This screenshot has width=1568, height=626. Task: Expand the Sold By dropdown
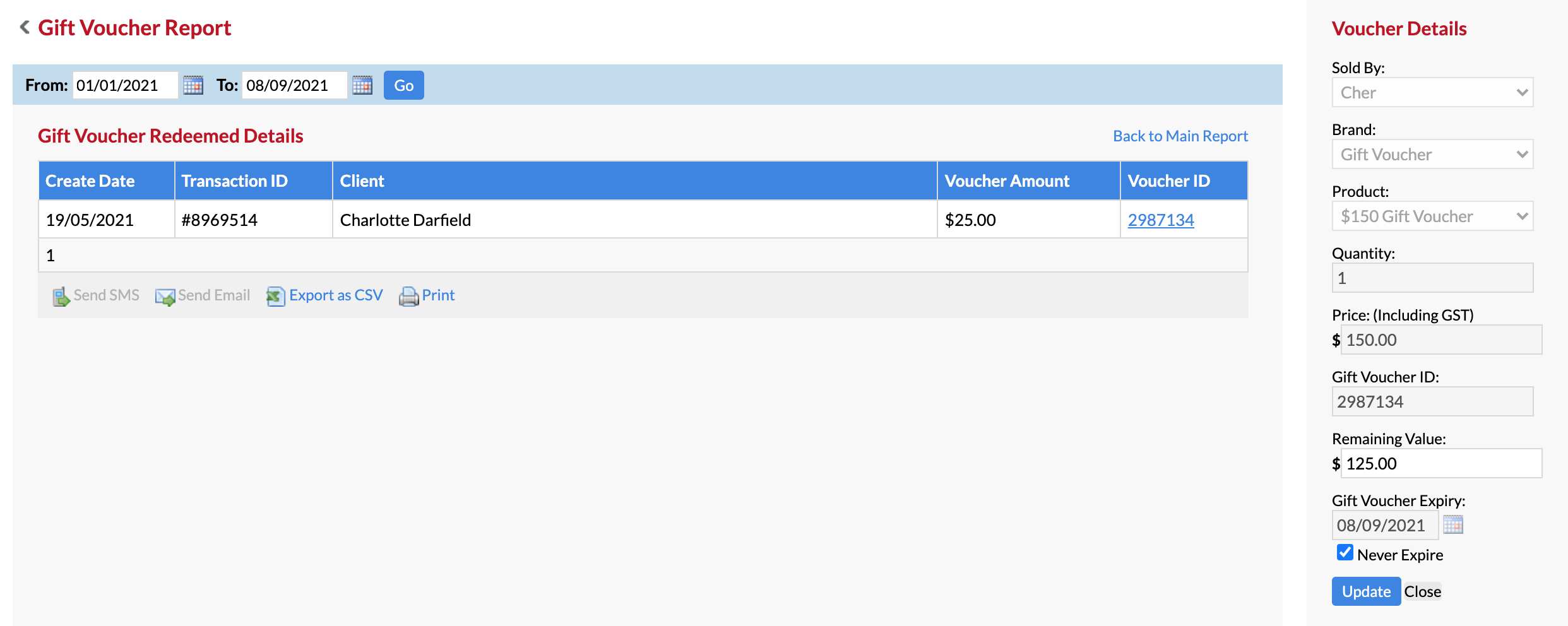pyautogui.click(x=1432, y=92)
